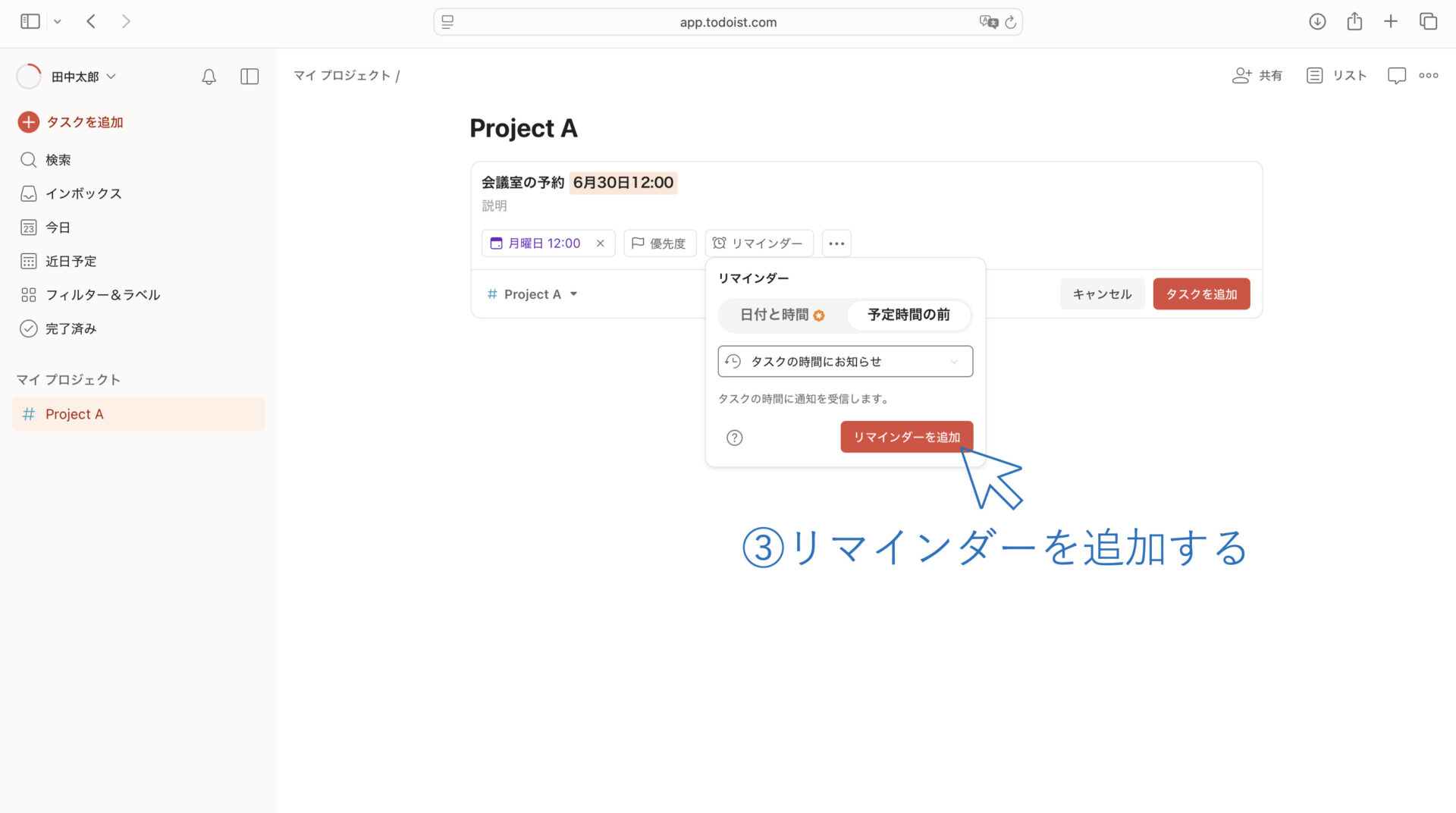
Task: Open 検索 (search) in the sidebar
Action: coord(58,159)
